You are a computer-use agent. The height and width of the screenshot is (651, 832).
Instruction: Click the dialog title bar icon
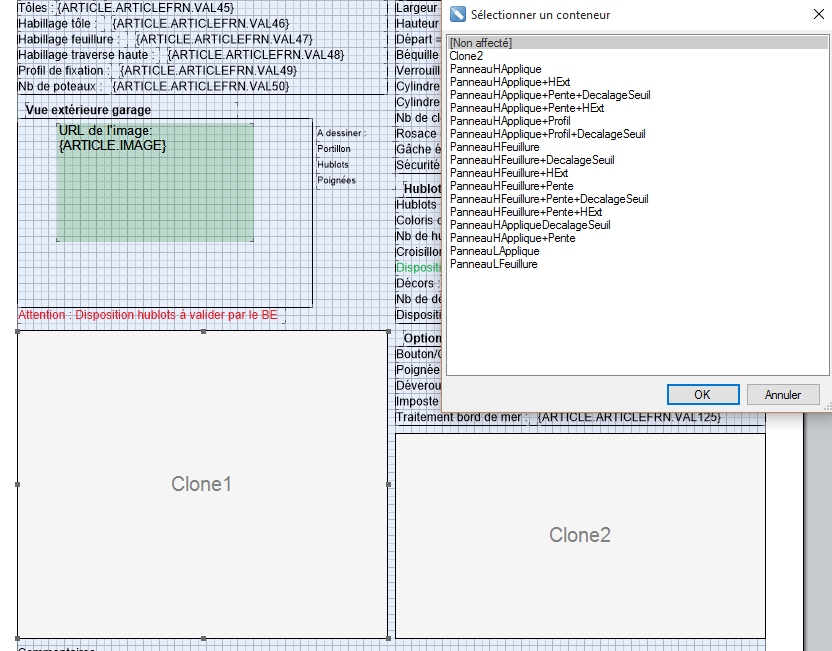point(458,15)
